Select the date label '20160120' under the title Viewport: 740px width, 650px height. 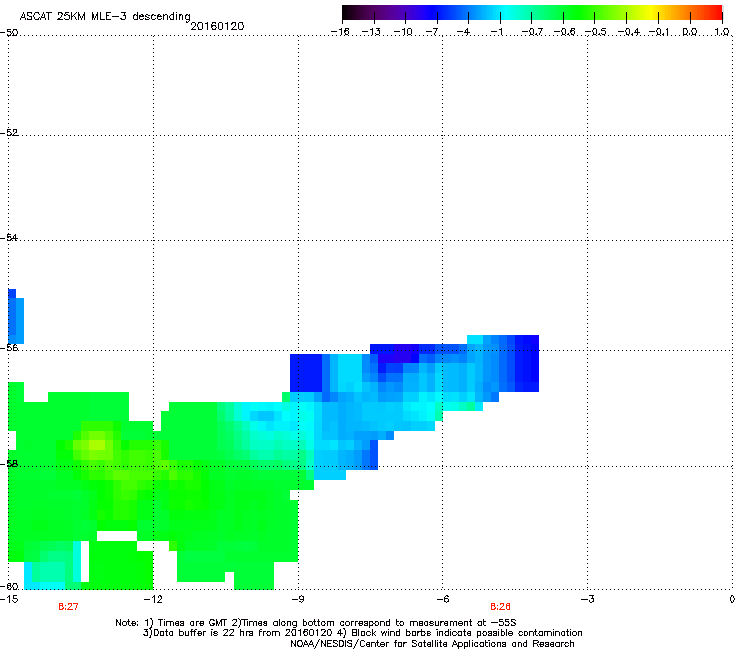pyautogui.click(x=217, y=26)
